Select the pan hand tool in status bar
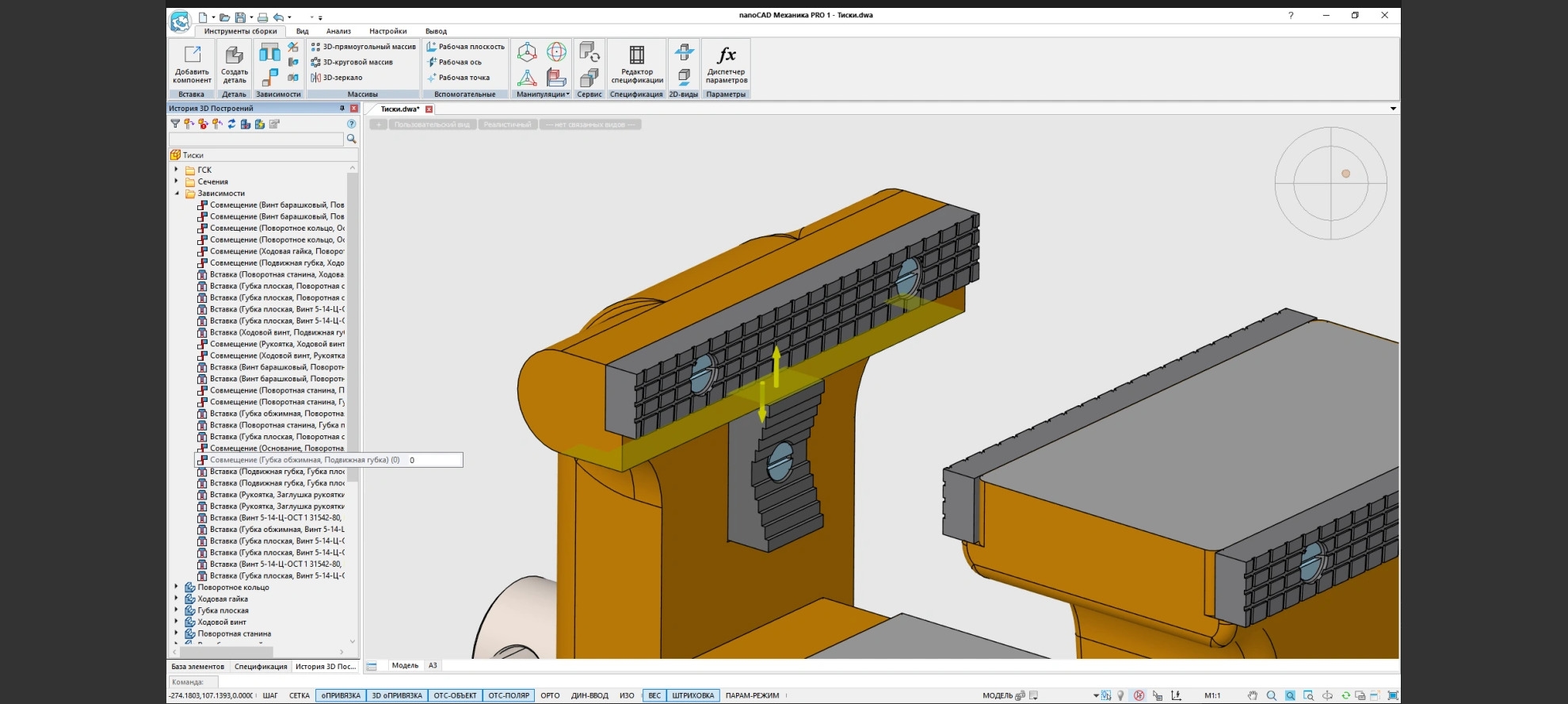 coord(1252,695)
